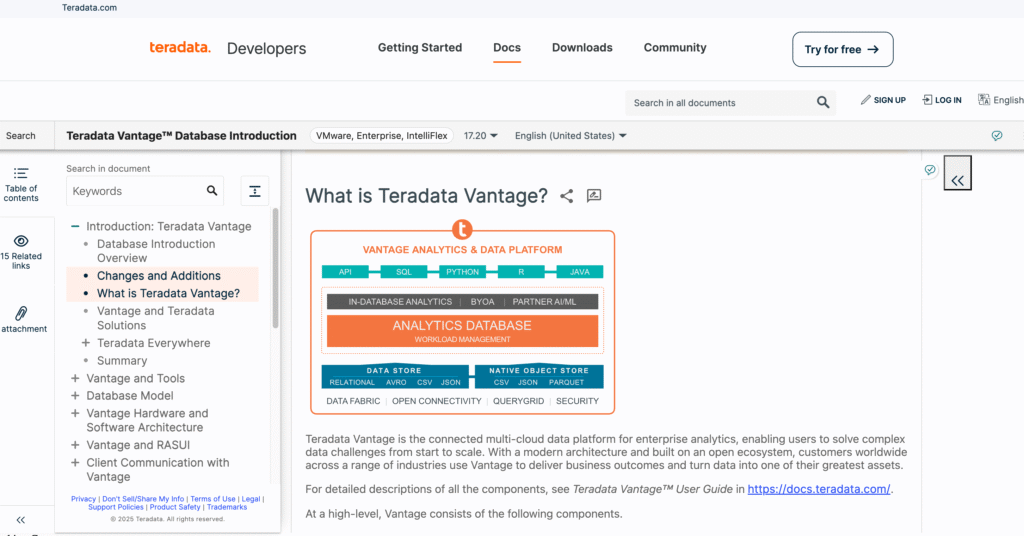Click the Trademarks footer link
Image resolution: width=1024 pixels, height=536 pixels.
[227, 507]
